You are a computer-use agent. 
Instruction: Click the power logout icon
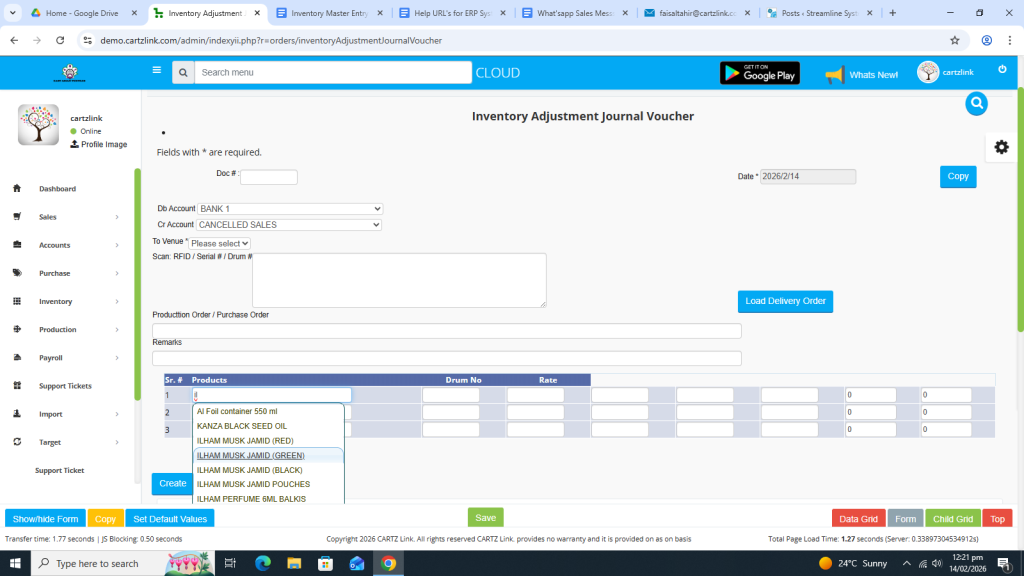pyautogui.click(x=1002, y=69)
